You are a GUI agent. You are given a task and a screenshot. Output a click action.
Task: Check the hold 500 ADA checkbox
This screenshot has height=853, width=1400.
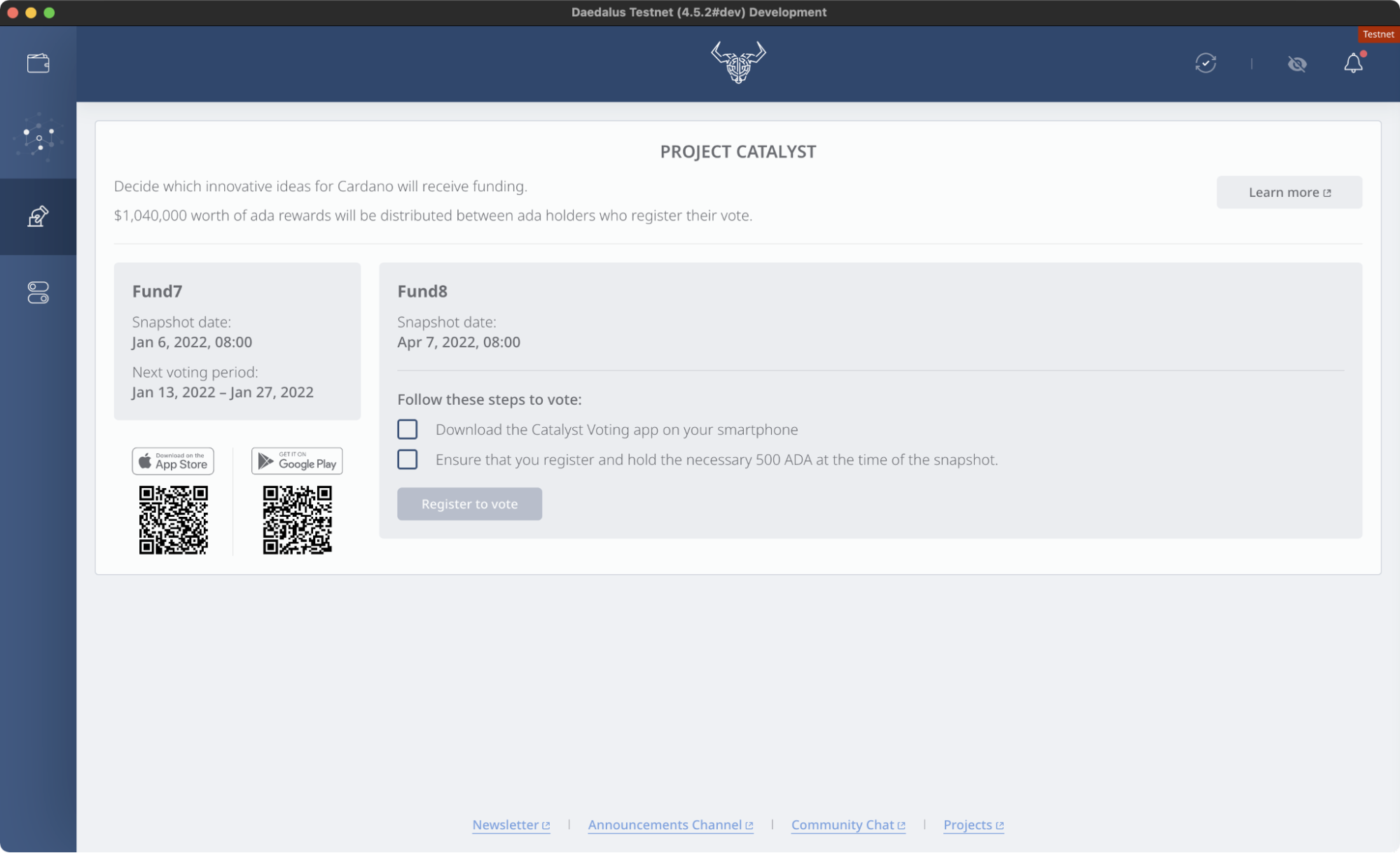click(x=407, y=459)
